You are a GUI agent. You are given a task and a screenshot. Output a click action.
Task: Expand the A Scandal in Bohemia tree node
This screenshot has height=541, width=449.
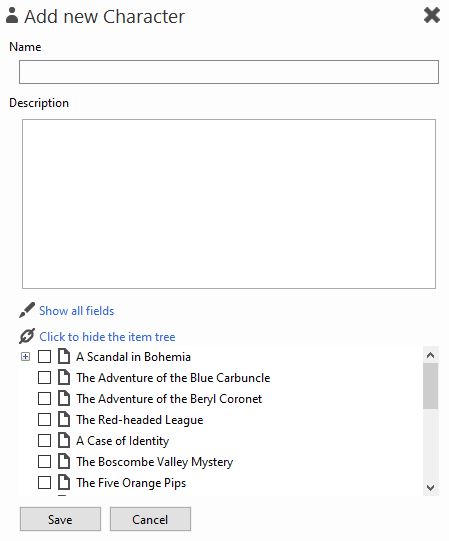[x=25, y=356]
